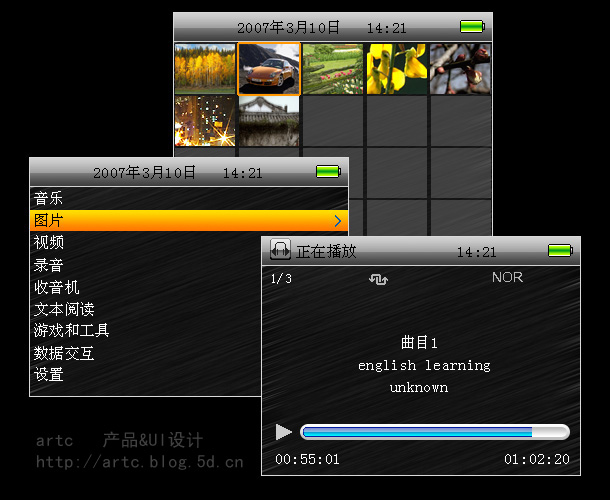Image resolution: width=610 pixels, height=500 pixels.
Task: Click the 正在播放 title text
Action: tap(326, 251)
